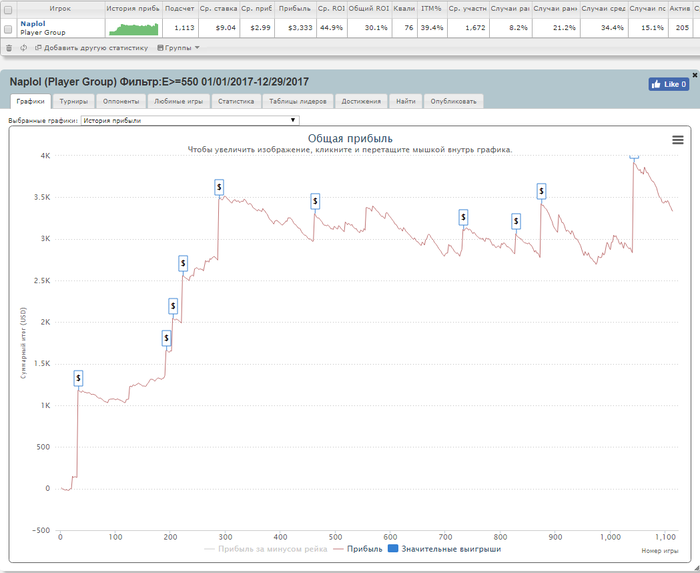
Task: Sort by the Подсчет column header
Action: (180, 8)
